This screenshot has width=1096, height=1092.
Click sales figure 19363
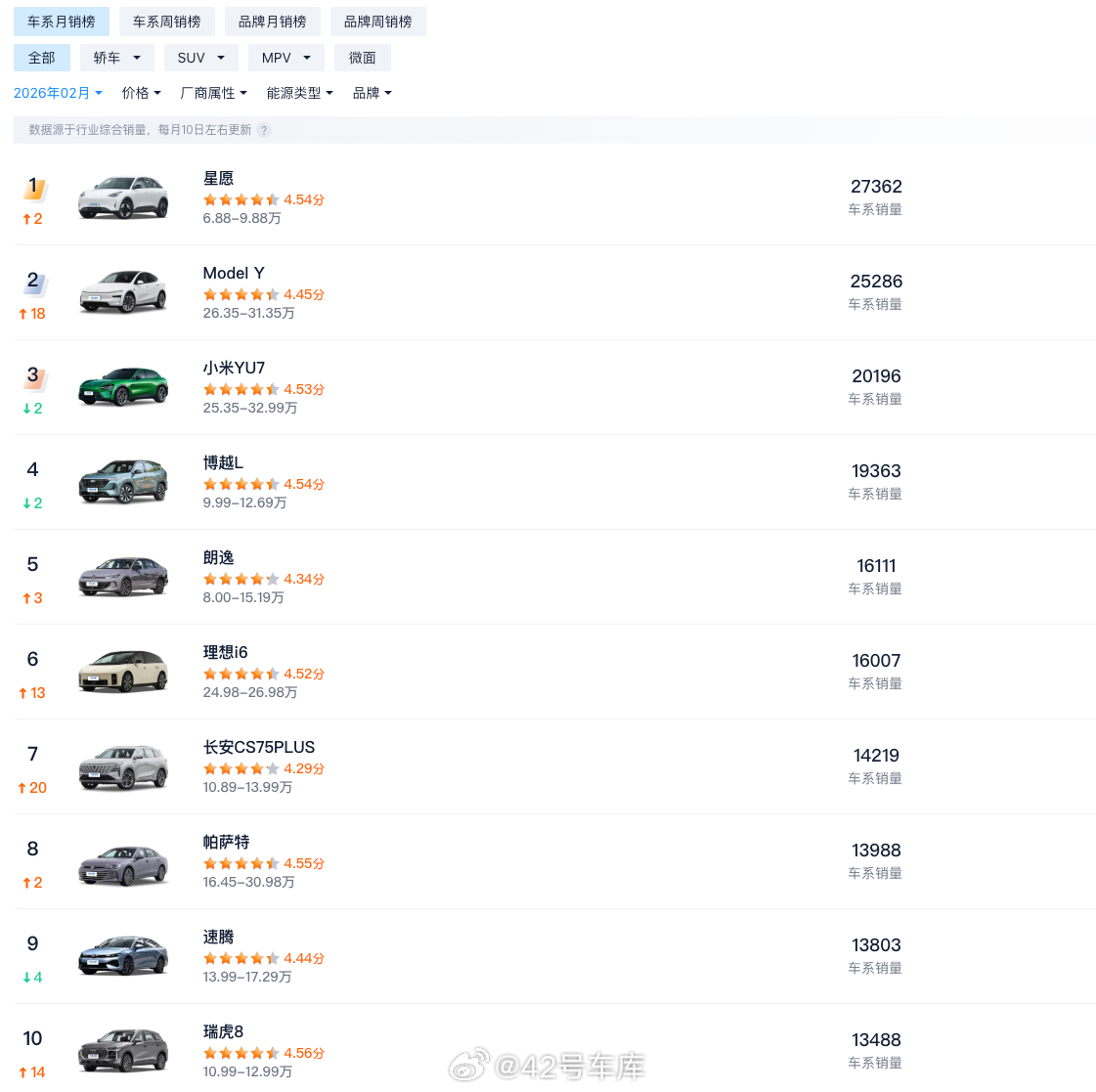876,470
